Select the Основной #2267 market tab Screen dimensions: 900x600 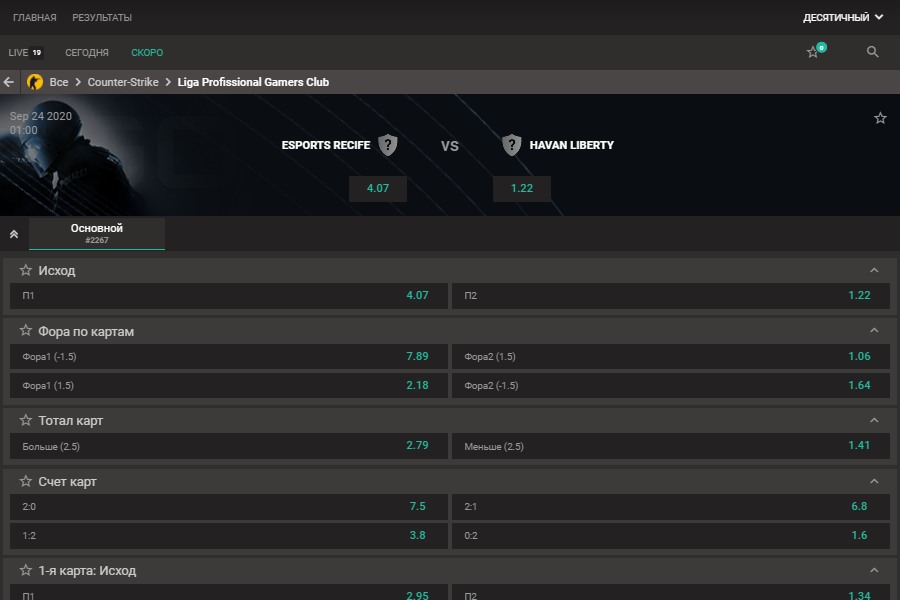pyautogui.click(x=97, y=234)
